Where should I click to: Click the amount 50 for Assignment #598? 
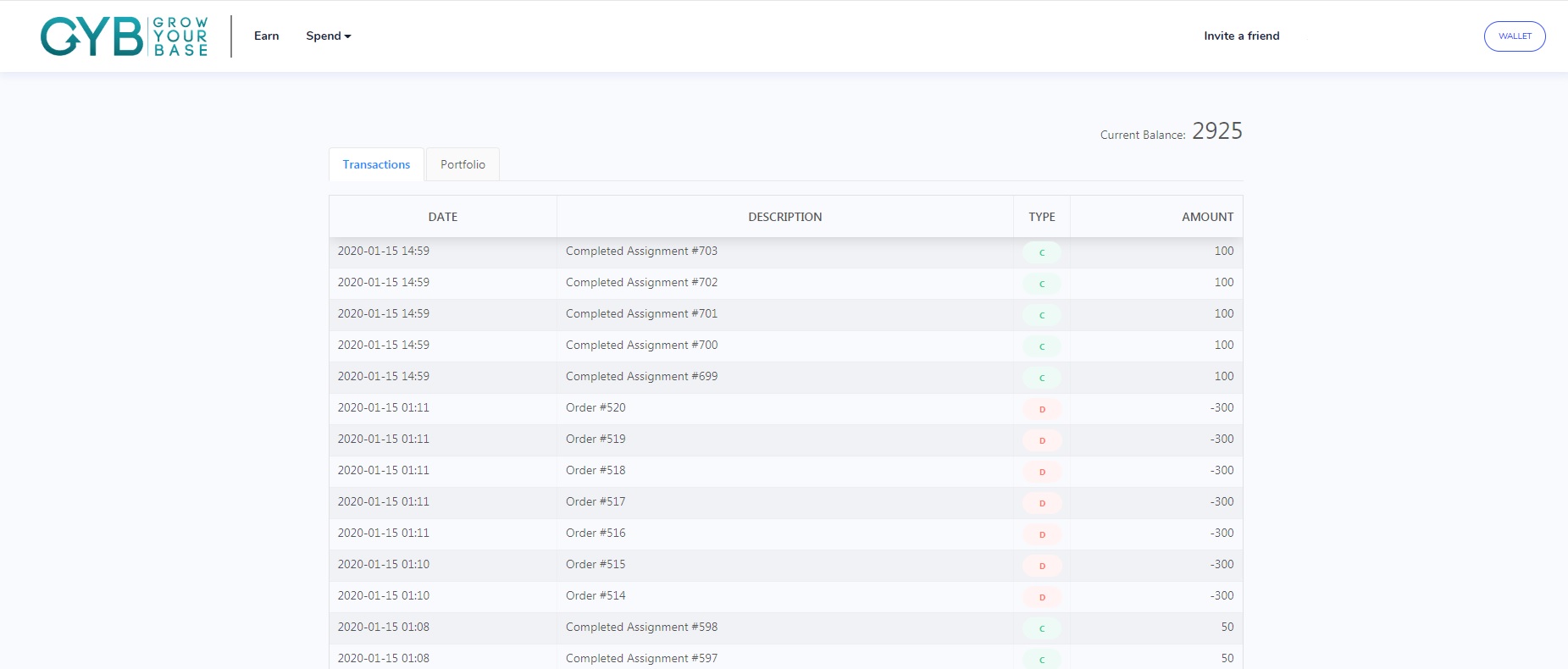[1227, 627]
